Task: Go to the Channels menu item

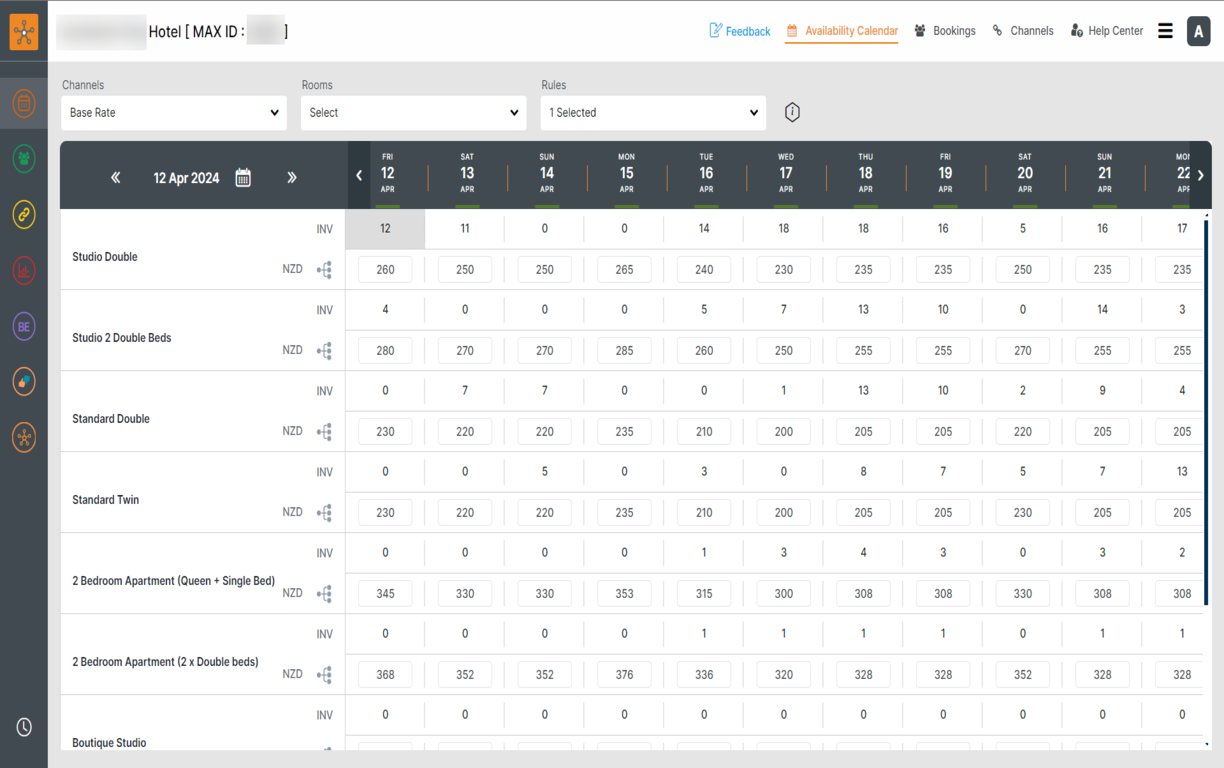Action: (1023, 31)
